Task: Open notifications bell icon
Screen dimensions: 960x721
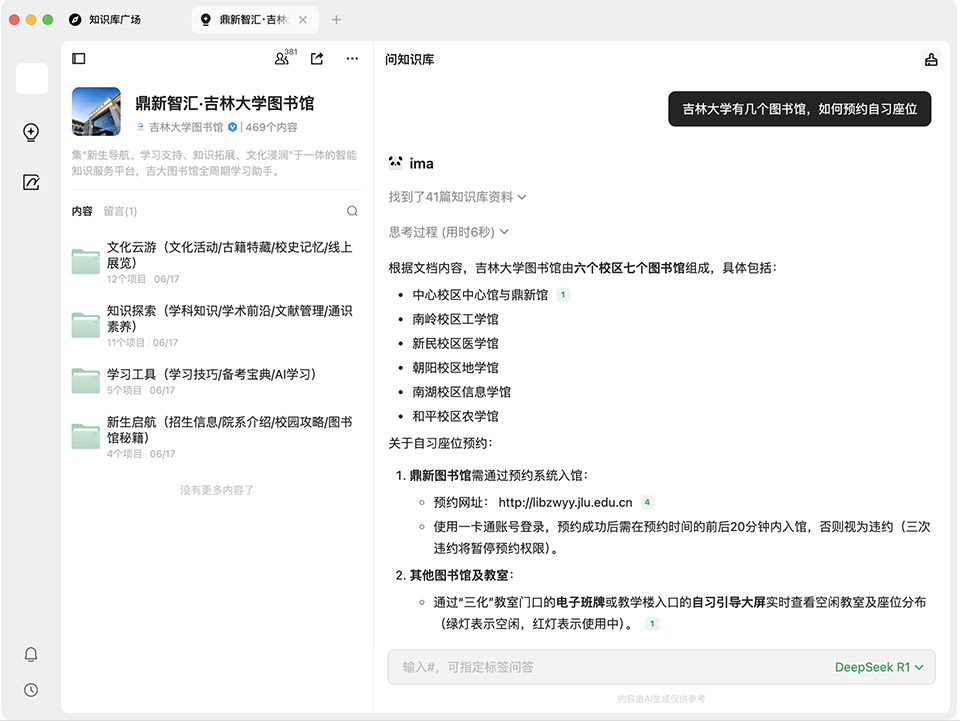Action: [31, 654]
